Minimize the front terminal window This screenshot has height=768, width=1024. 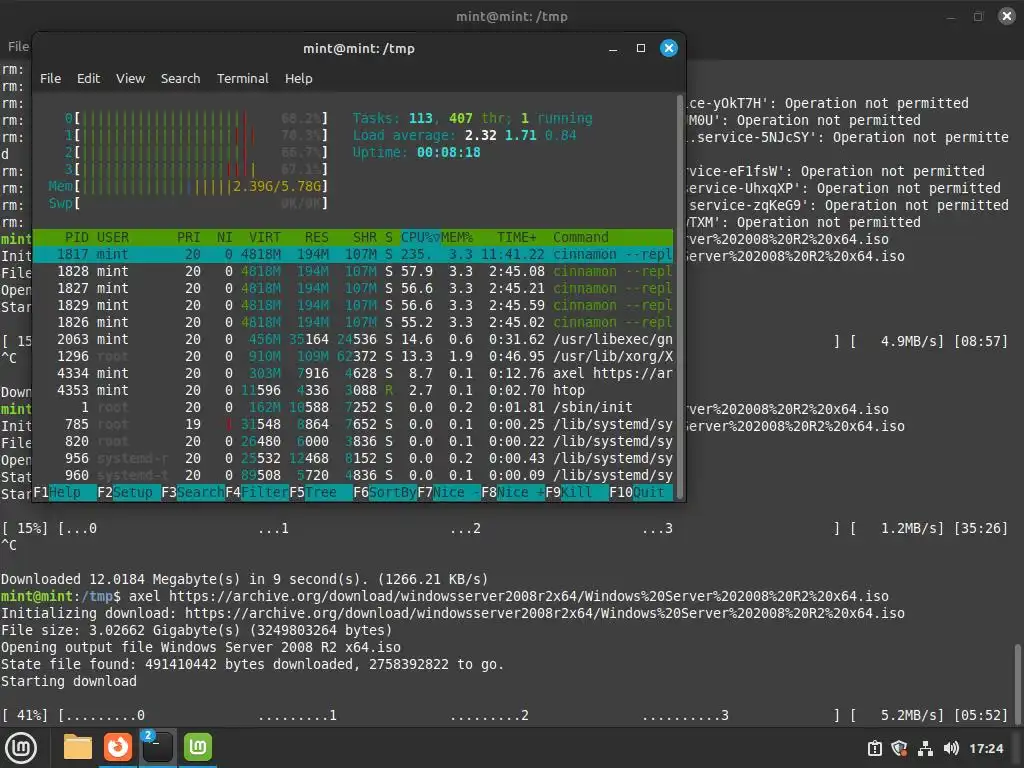613,48
